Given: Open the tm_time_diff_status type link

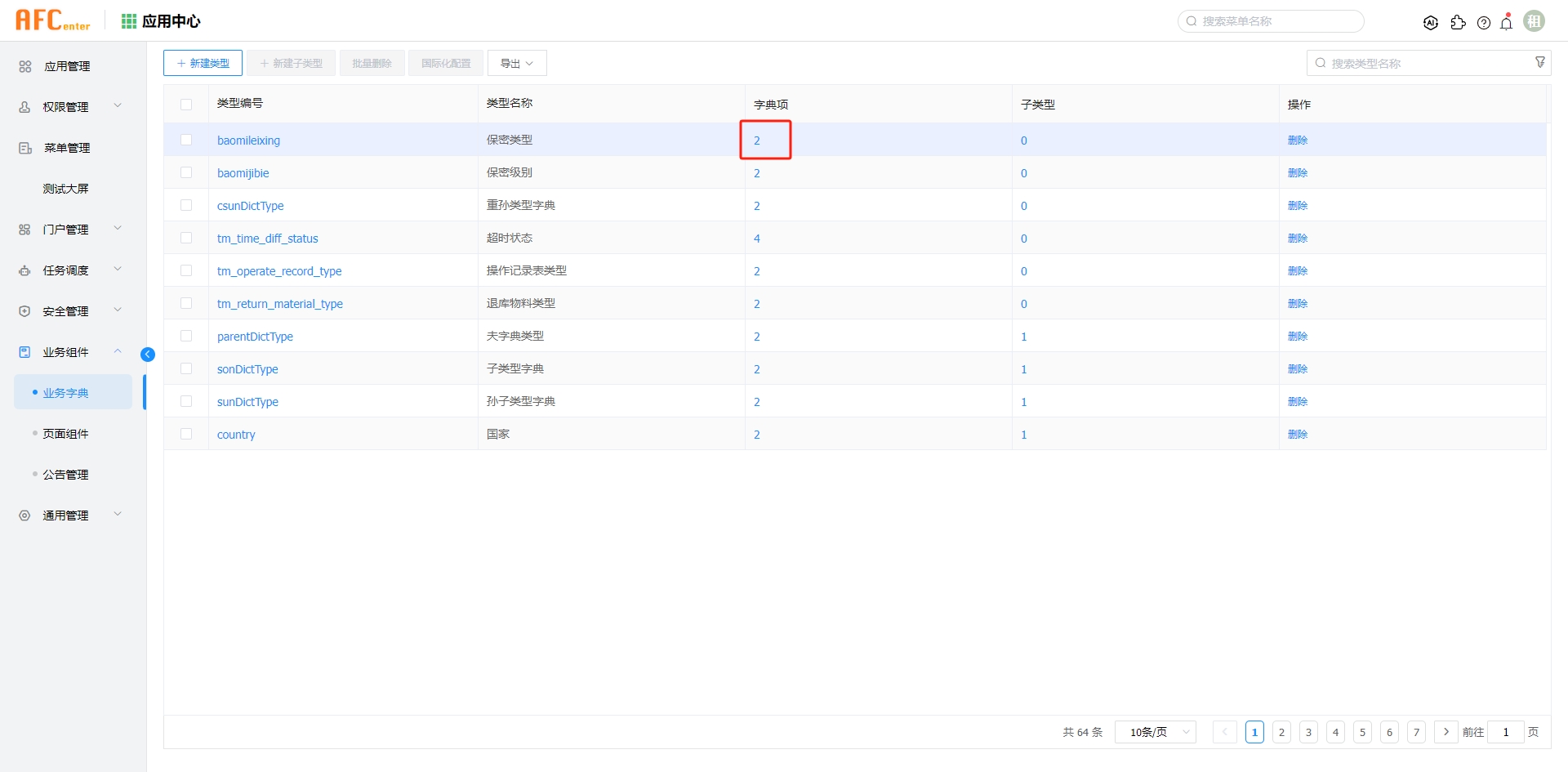Looking at the screenshot, I should click(267, 239).
